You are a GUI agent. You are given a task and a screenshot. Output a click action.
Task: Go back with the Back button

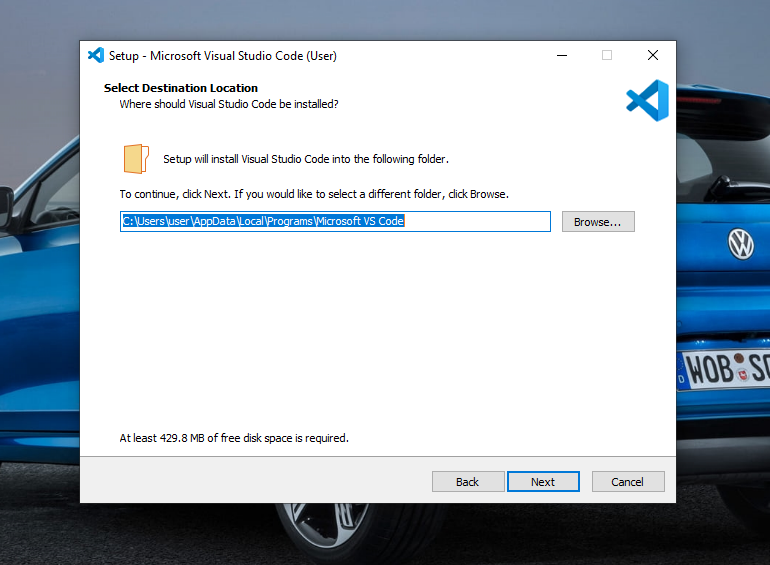click(468, 482)
